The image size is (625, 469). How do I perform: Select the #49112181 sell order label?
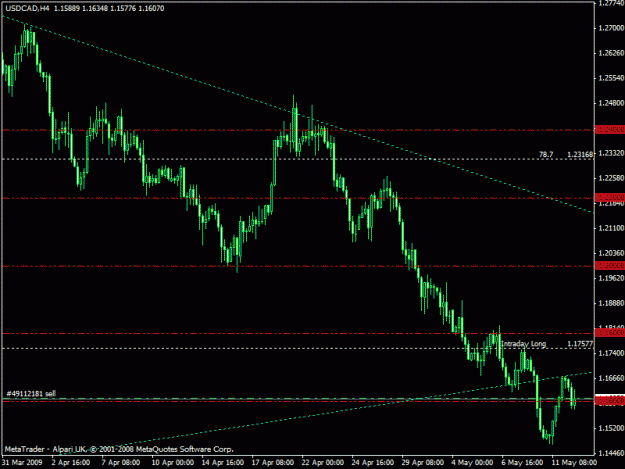click(31, 394)
